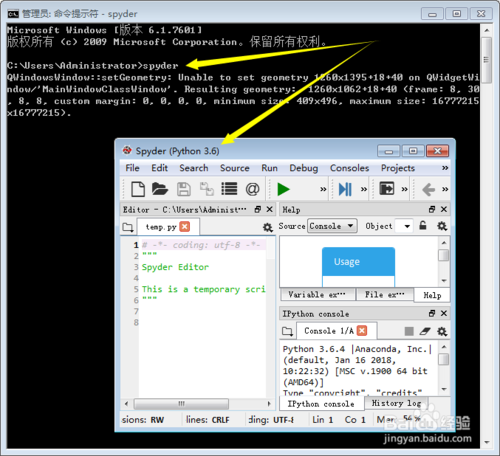Clear console with the eraser icon
The height and width of the screenshot is (456, 500).
tap(425, 331)
